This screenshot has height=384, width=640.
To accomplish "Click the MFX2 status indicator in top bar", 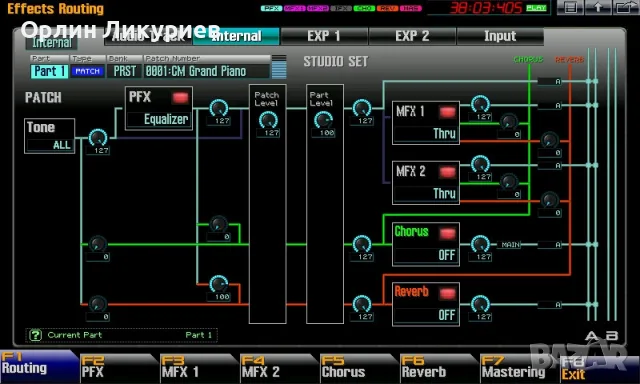I will click(x=318, y=8).
